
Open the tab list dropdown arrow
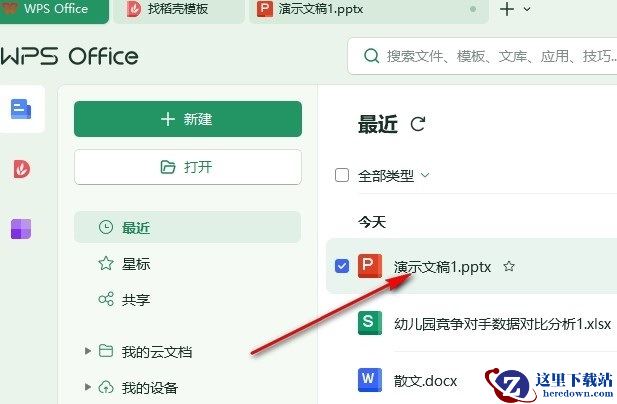(x=527, y=9)
